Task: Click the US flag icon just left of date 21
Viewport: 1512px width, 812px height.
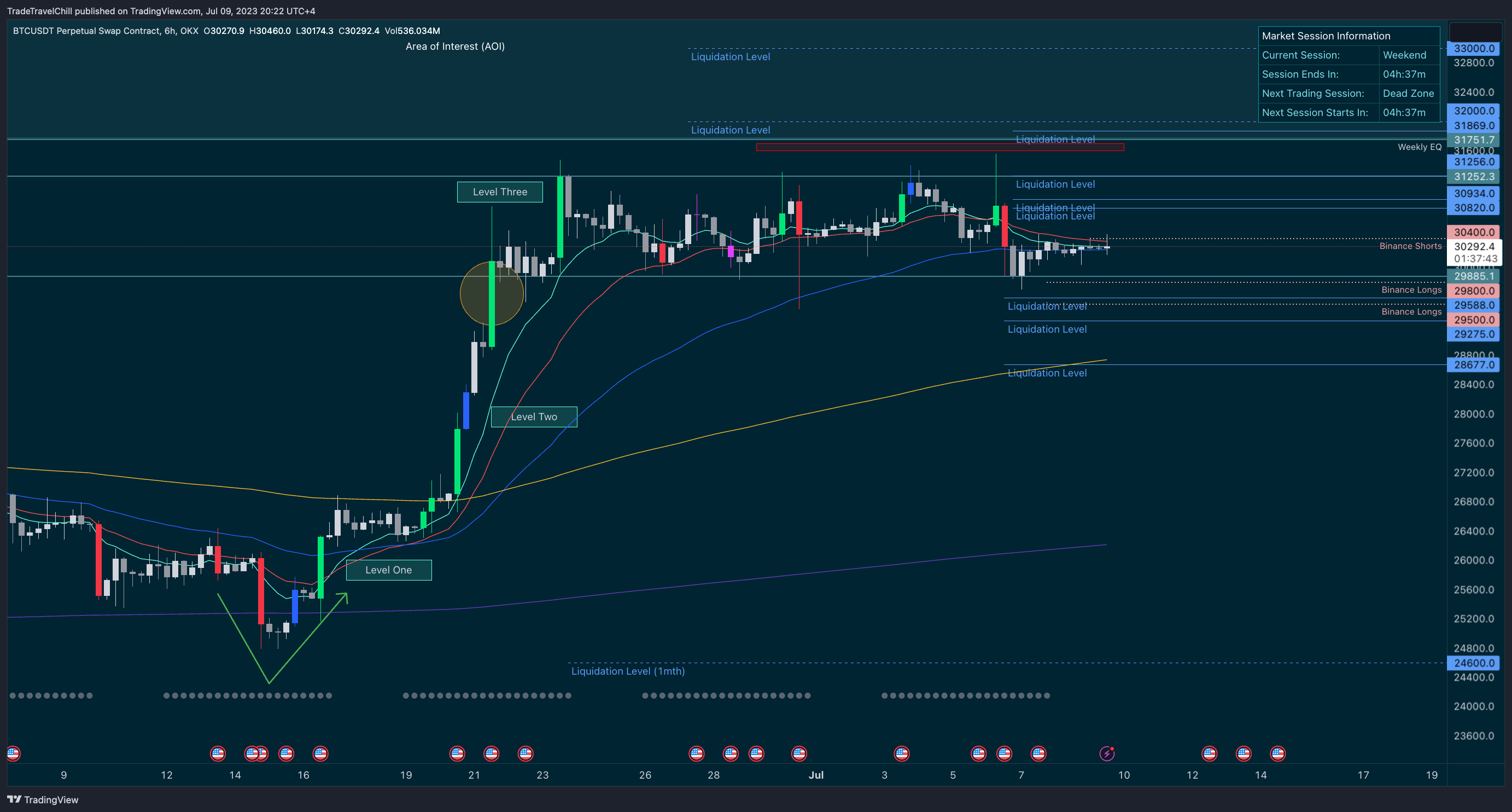Action: click(457, 753)
